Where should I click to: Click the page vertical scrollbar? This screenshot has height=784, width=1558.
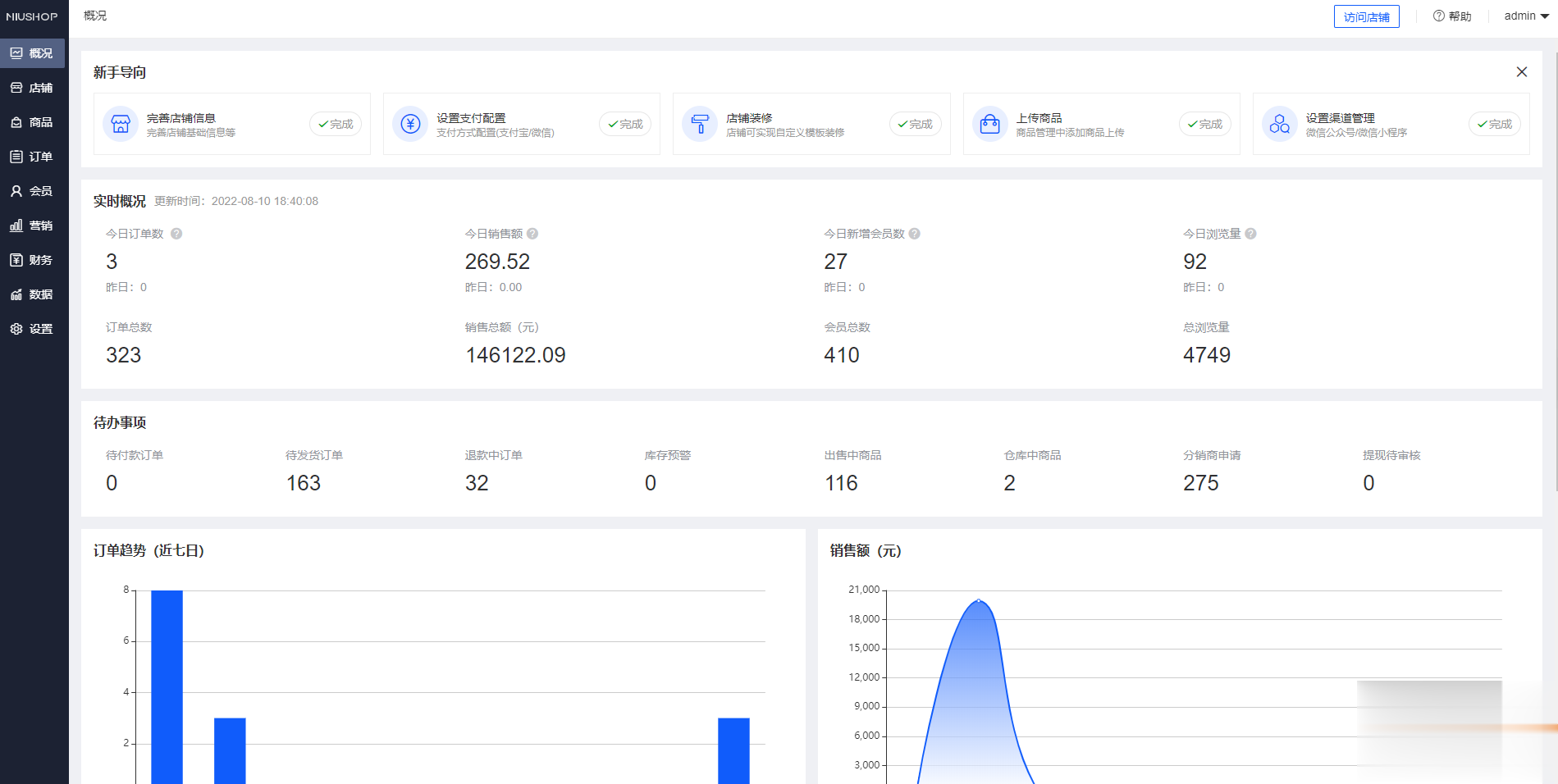(x=1556, y=271)
